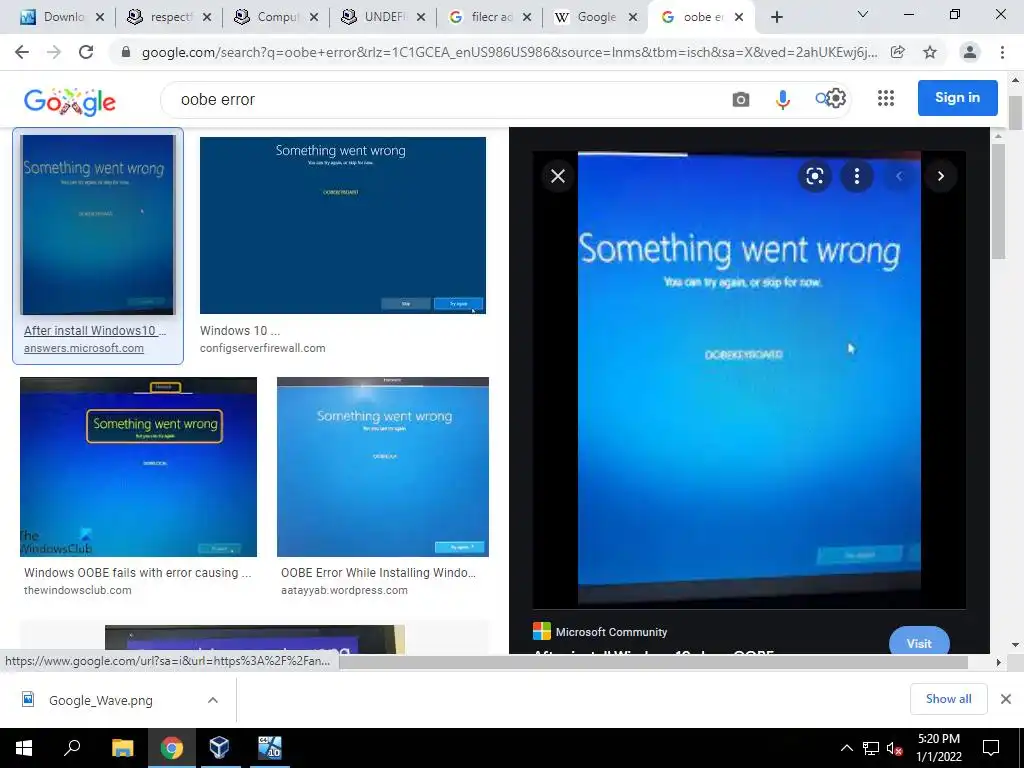Screen dimensions: 1024x768
Task: Open the Google apps grid
Action: (x=886, y=98)
